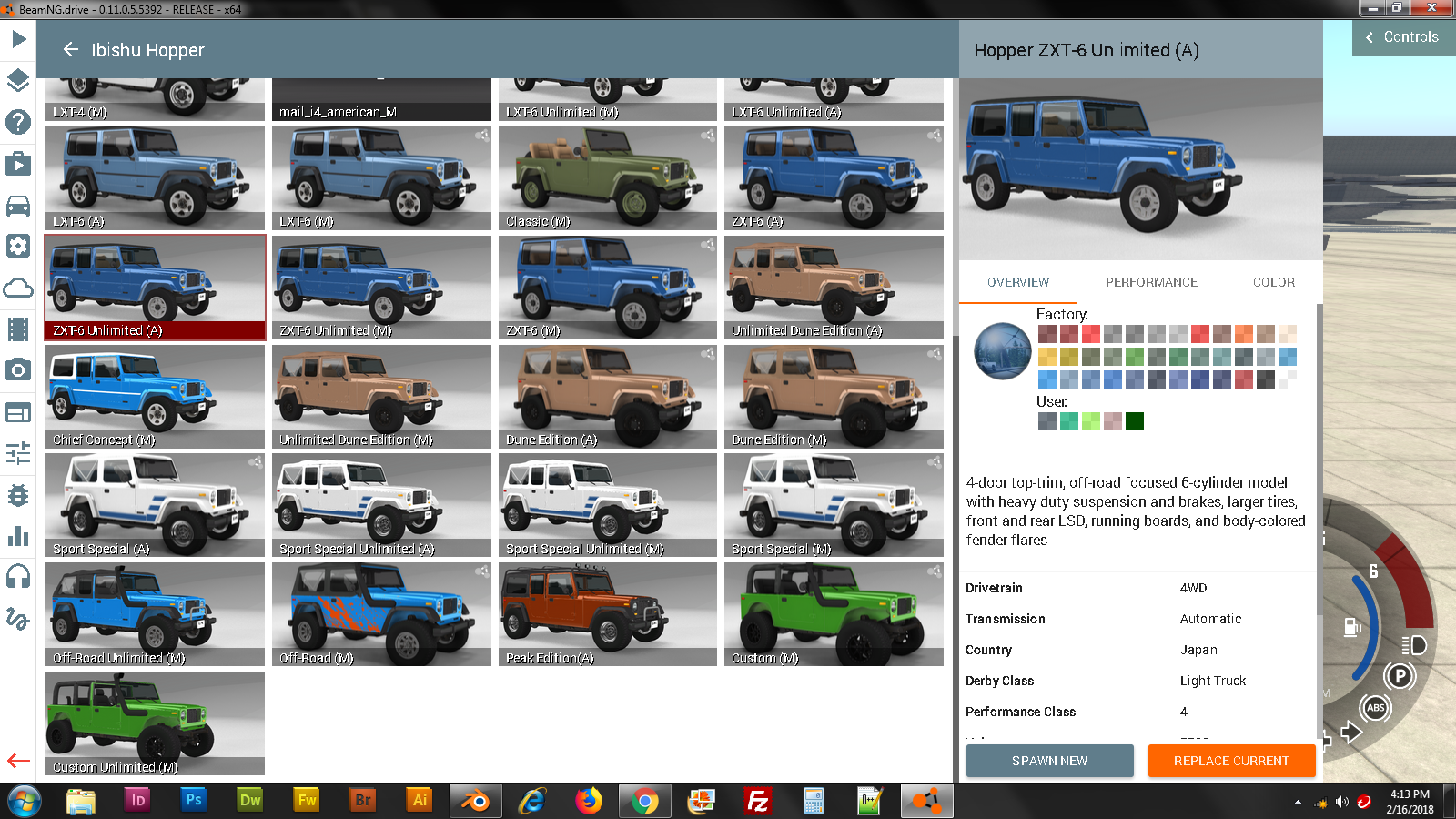Click the play icon in the sidebar
The width and height of the screenshot is (1456, 819).
click(18, 39)
